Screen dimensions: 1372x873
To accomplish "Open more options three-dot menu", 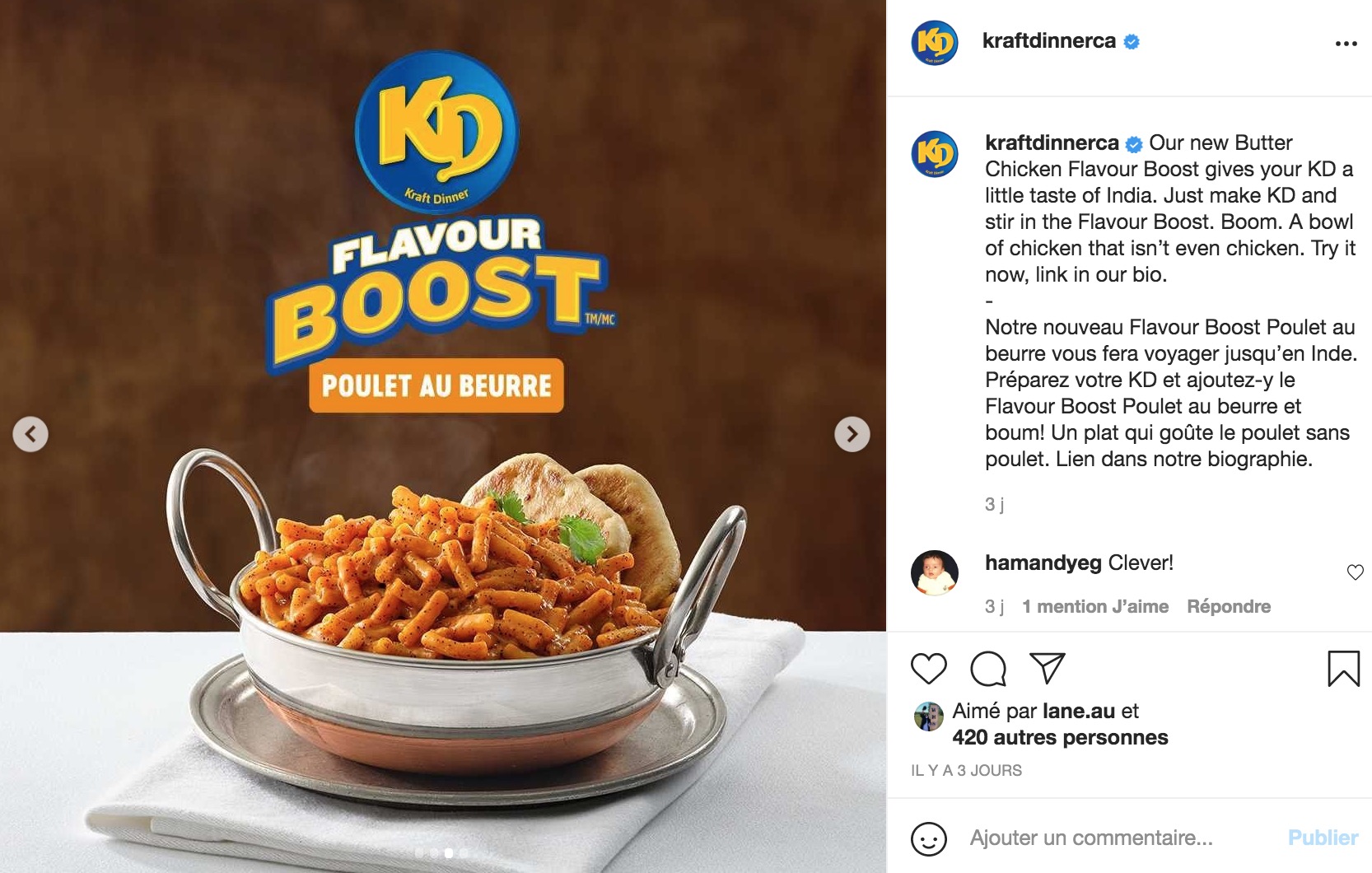I will pos(1346,44).
